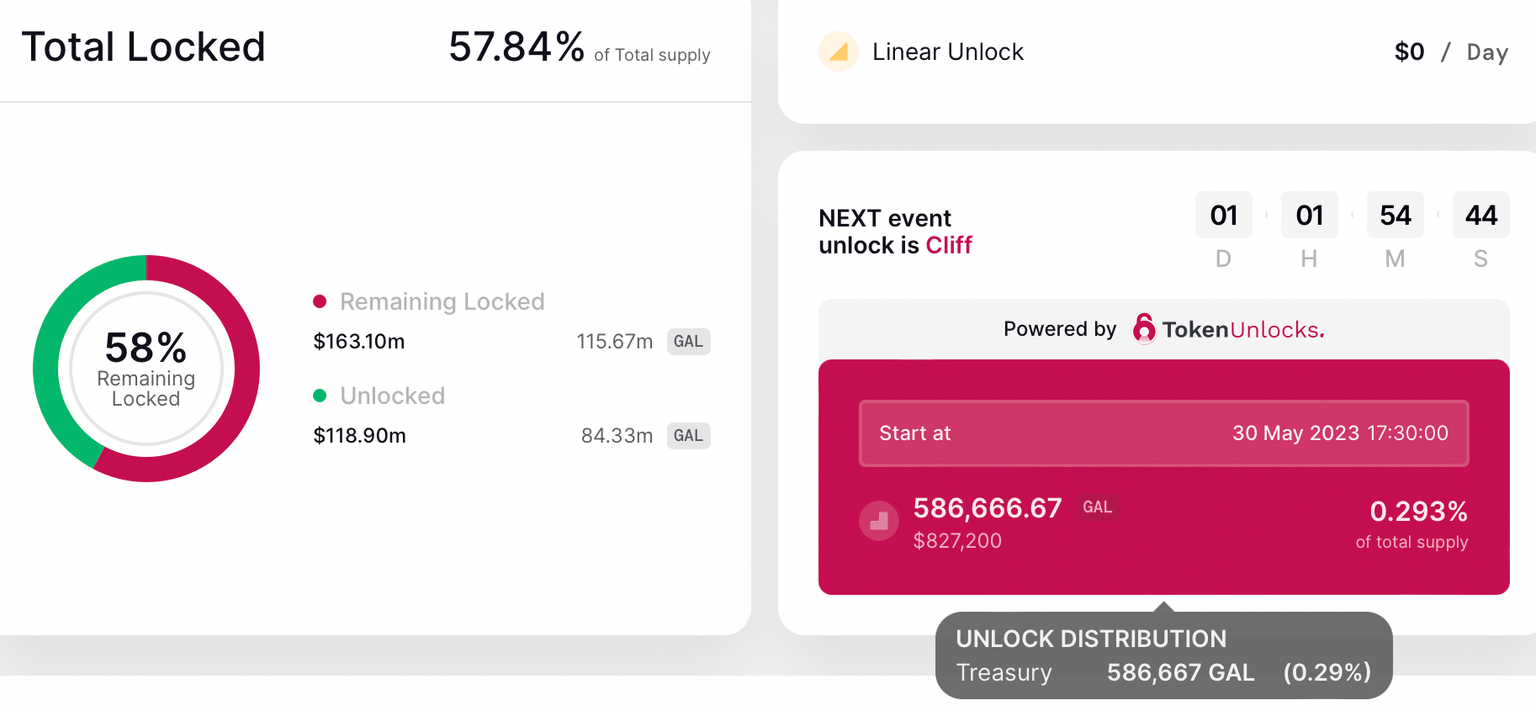1536x712 pixels.
Task: Select the GAL badge next to 84.33m
Action: (688, 435)
